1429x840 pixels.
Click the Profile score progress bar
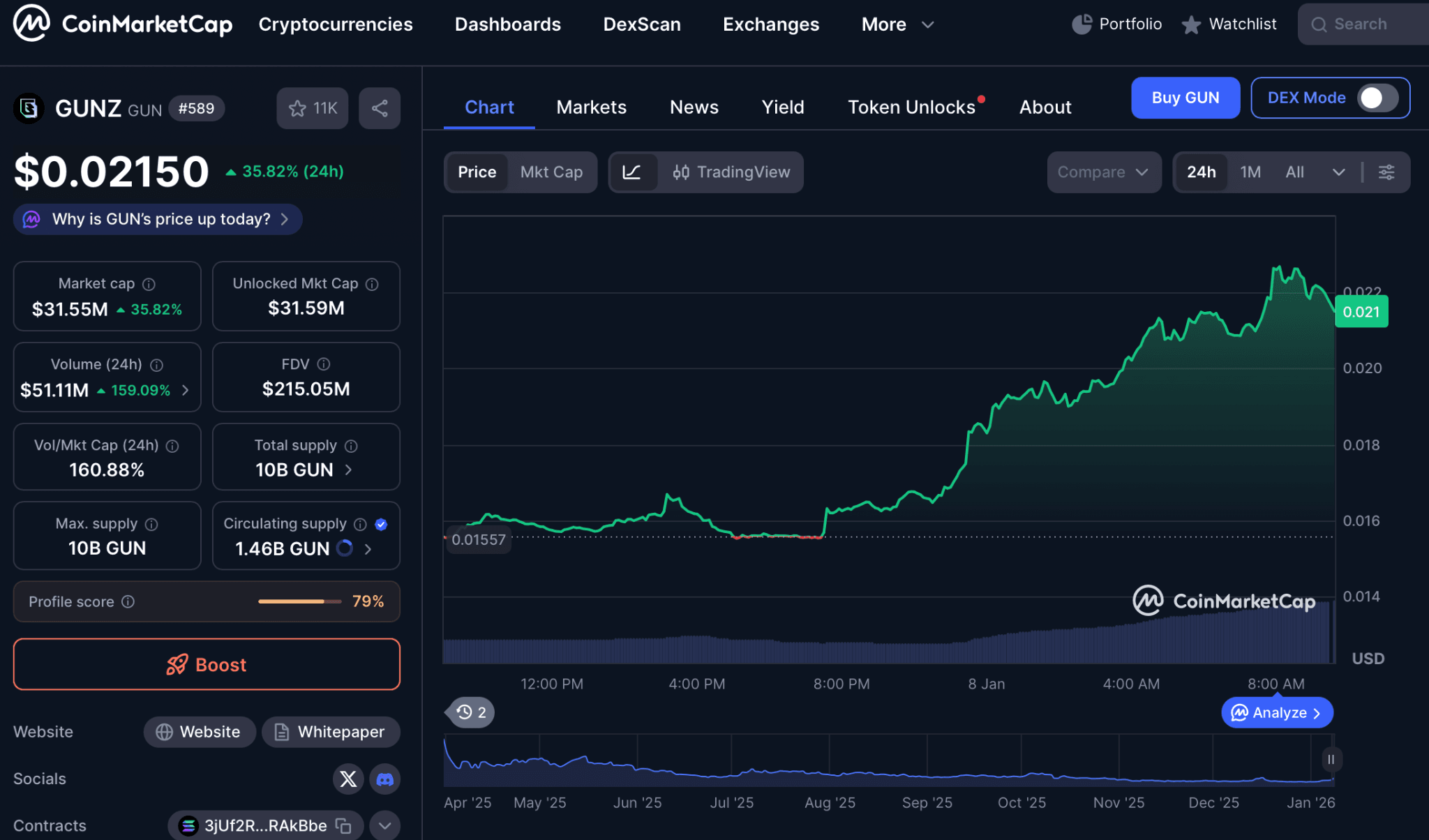coord(299,601)
